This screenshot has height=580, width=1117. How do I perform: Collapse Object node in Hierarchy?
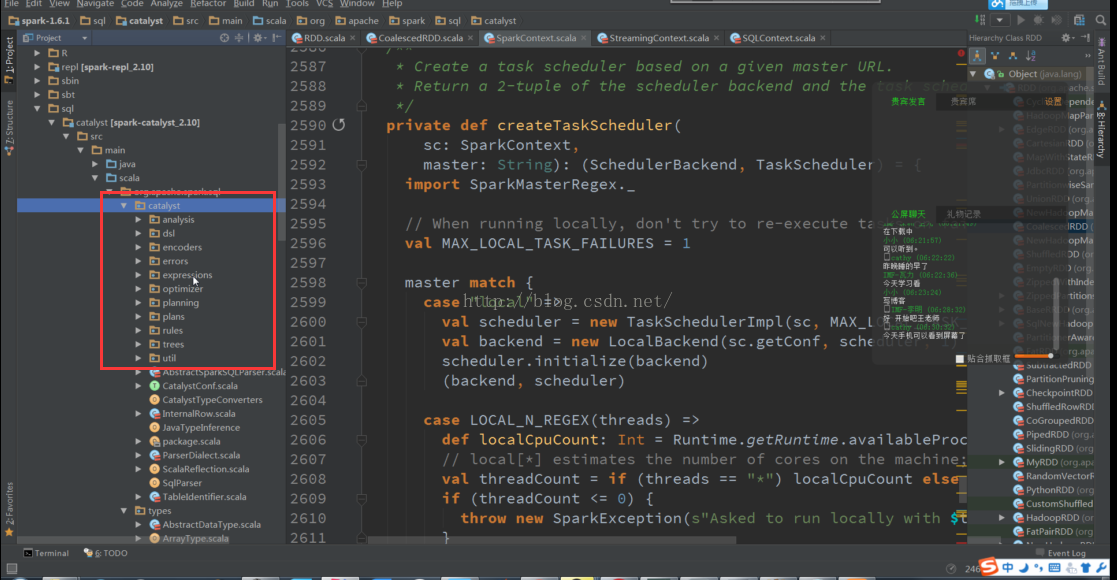973,73
